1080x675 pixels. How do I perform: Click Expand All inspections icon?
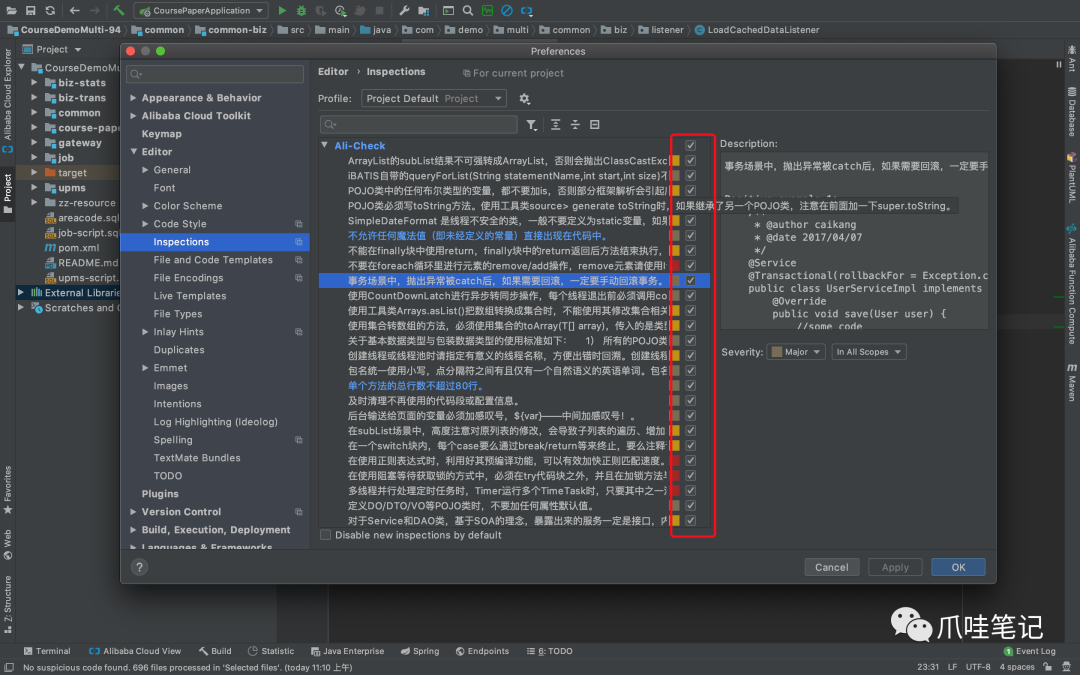[x=555, y=125]
